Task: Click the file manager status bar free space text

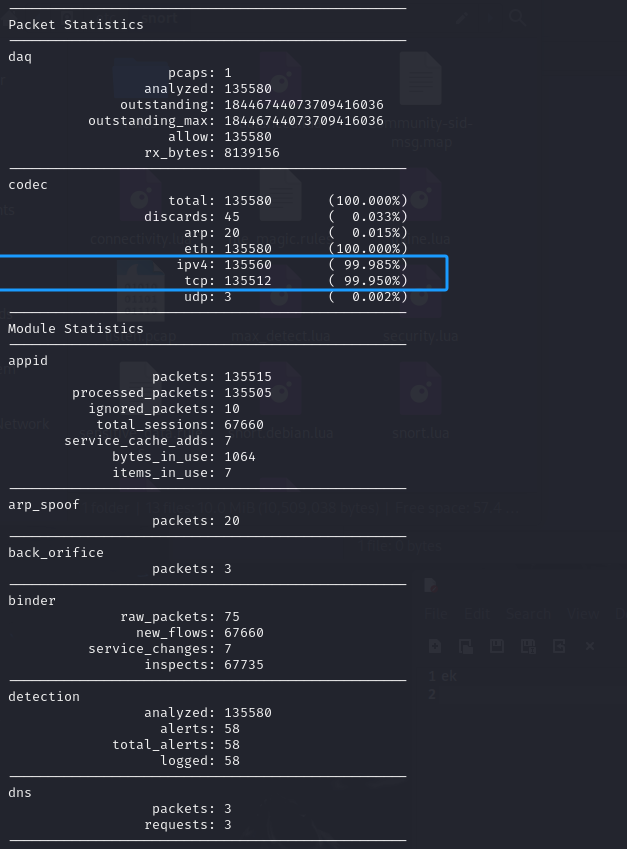Action: coord(458,508)
